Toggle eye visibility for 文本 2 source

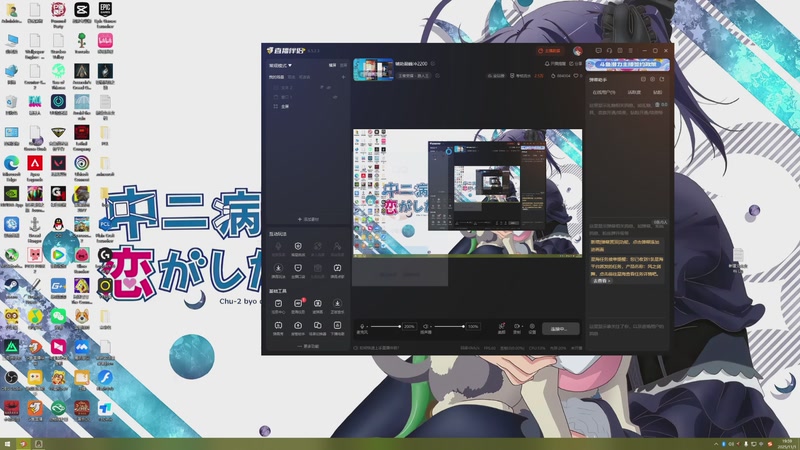point(329,88)
